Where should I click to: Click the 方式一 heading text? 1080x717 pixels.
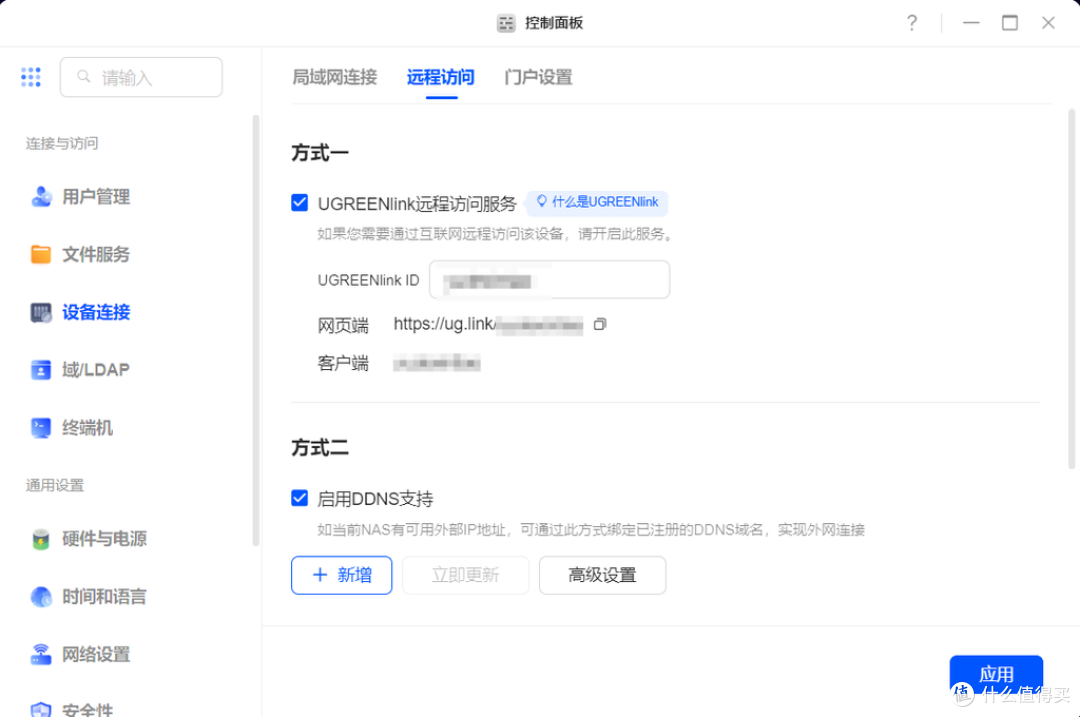[x=320, y=152]
